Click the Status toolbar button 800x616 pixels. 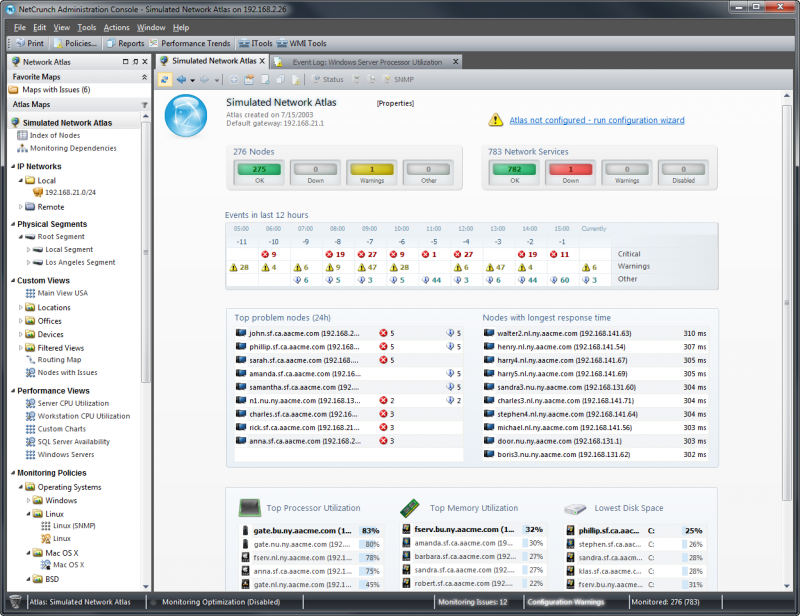click(x=328, y=80)
